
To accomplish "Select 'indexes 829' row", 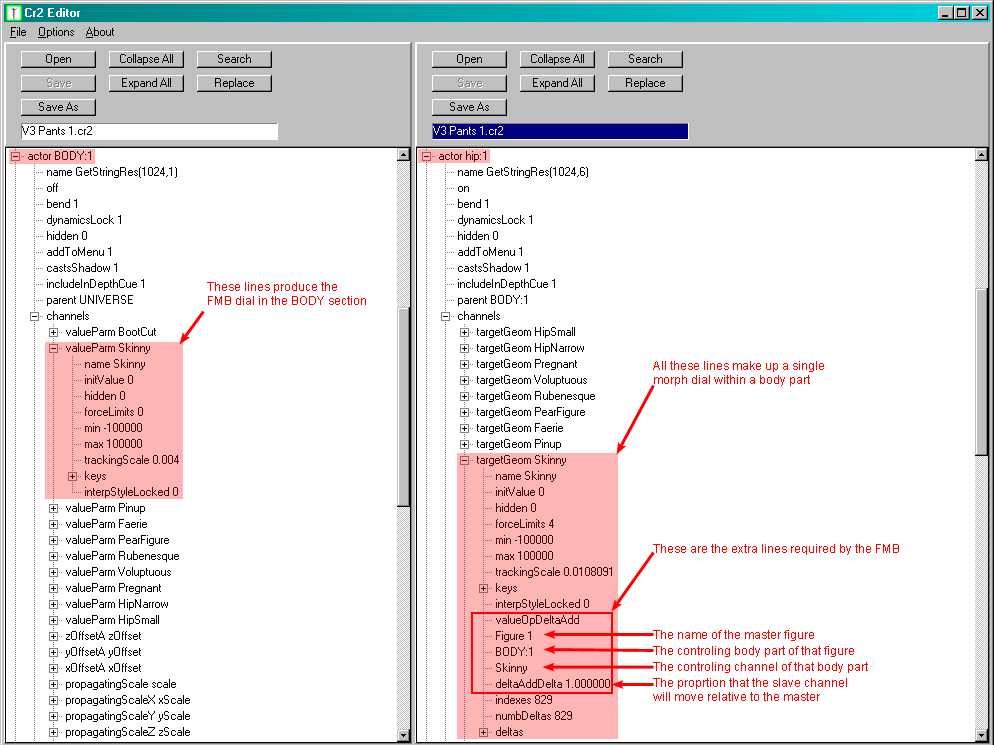I will coord(523,700).
